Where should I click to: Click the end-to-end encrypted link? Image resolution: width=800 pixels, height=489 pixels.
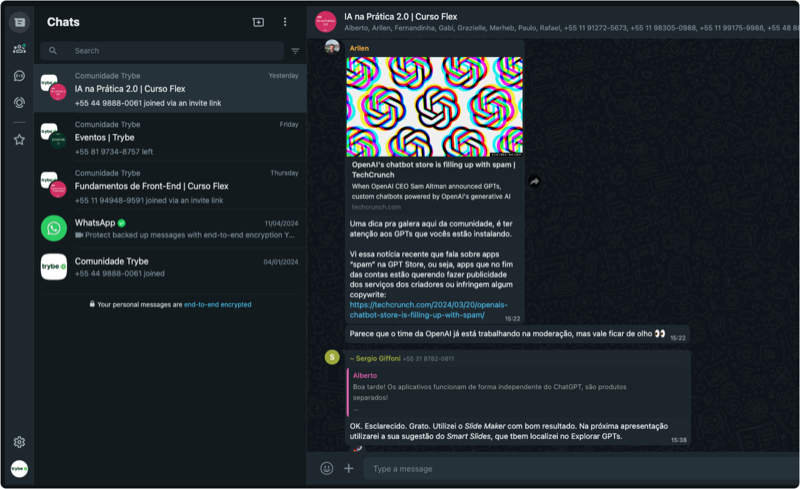[x=217, y=304]
